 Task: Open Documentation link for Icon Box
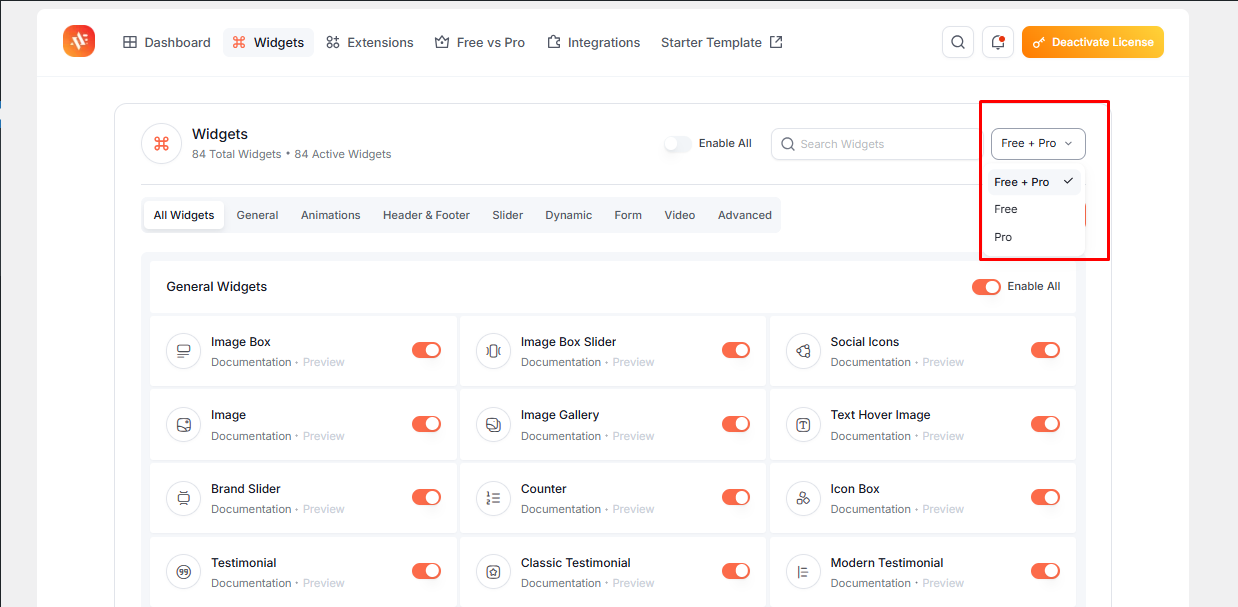(871, 509)
